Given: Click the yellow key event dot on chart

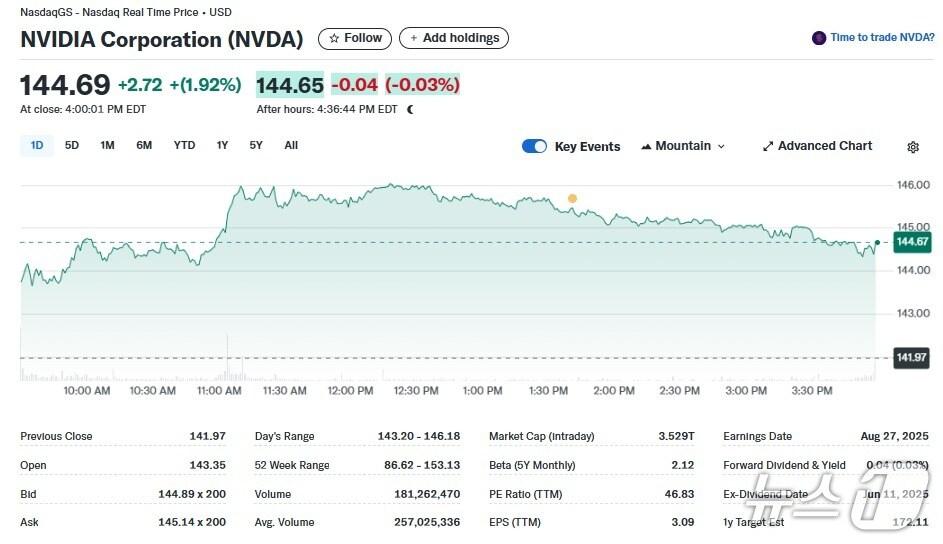Looking at the screenshot, I should point(572,198).
